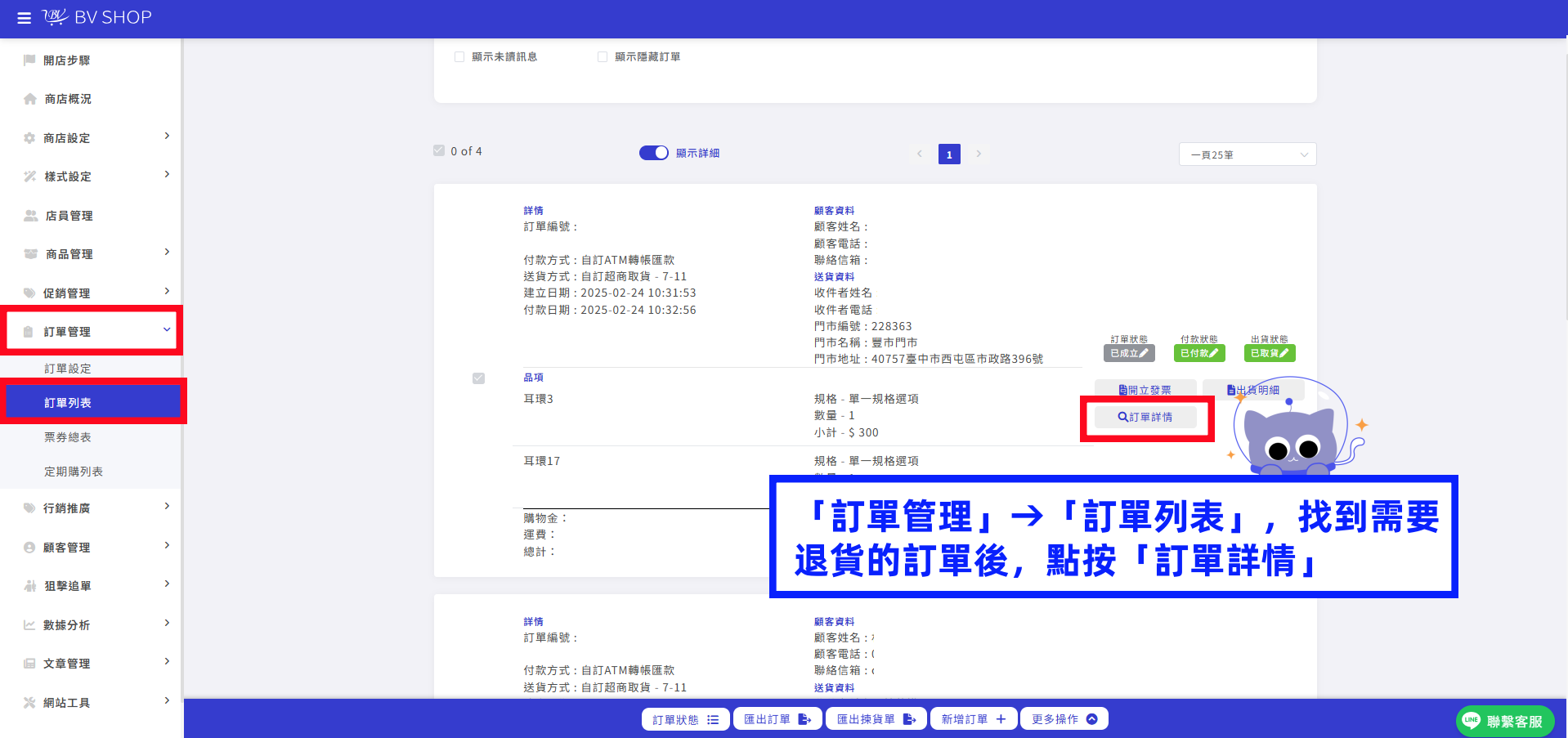1568x738 pixels.
Task: Click the BV SHOP logo
Action: tap(97, 17)
